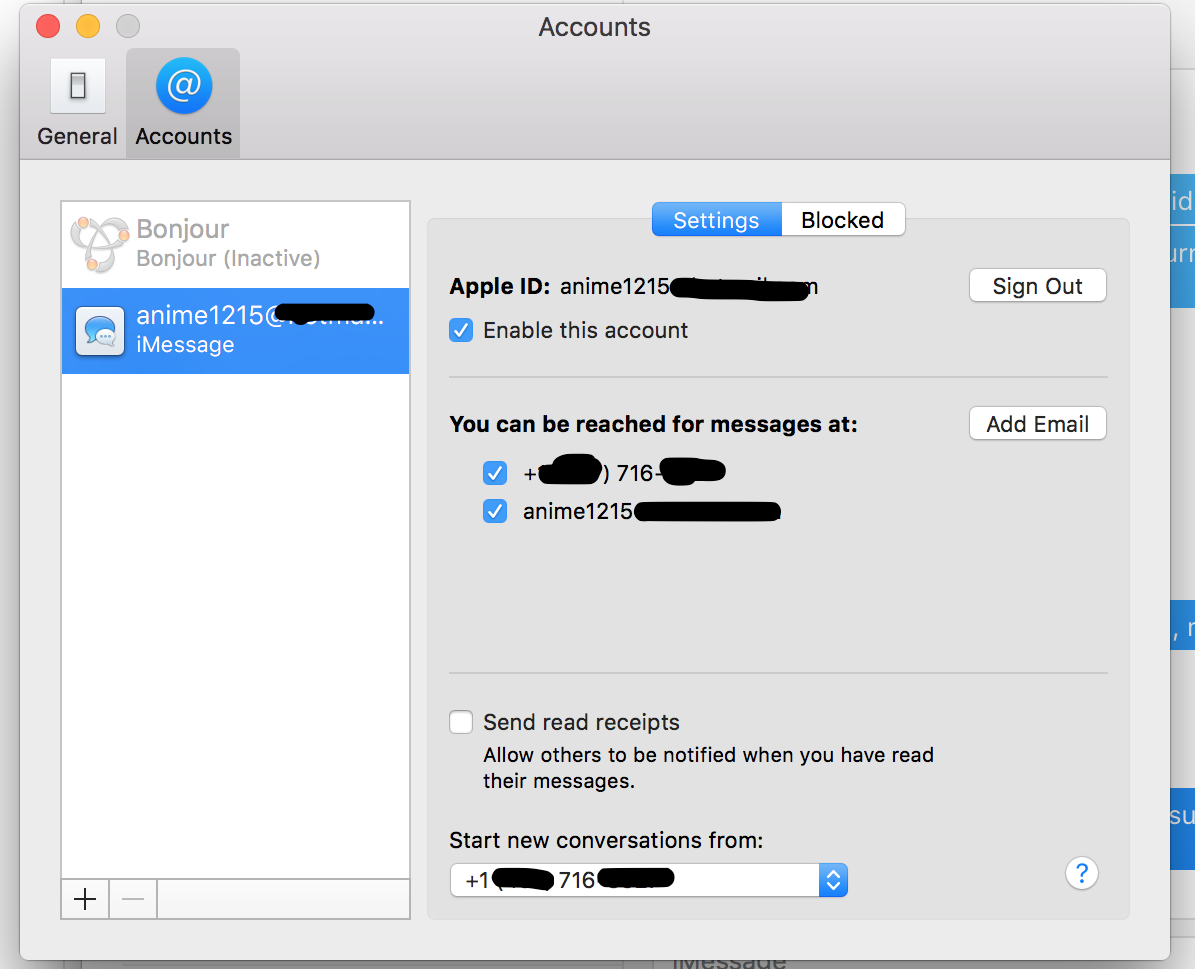Uncheck the anime1215 email address checkbox
1195x969 pixels.
(x=495, y=511)
